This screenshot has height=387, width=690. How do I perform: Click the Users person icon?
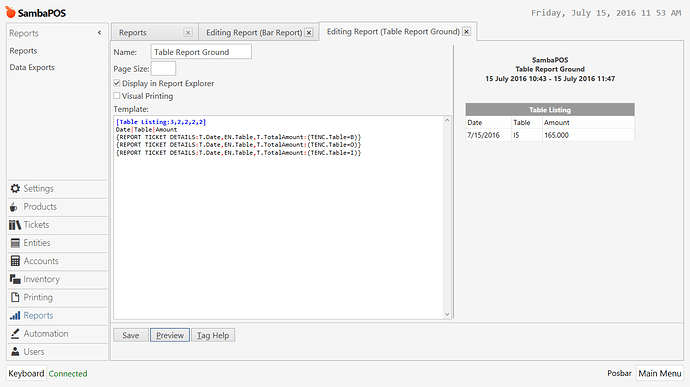pyautogui.click(x=15, y=352)
